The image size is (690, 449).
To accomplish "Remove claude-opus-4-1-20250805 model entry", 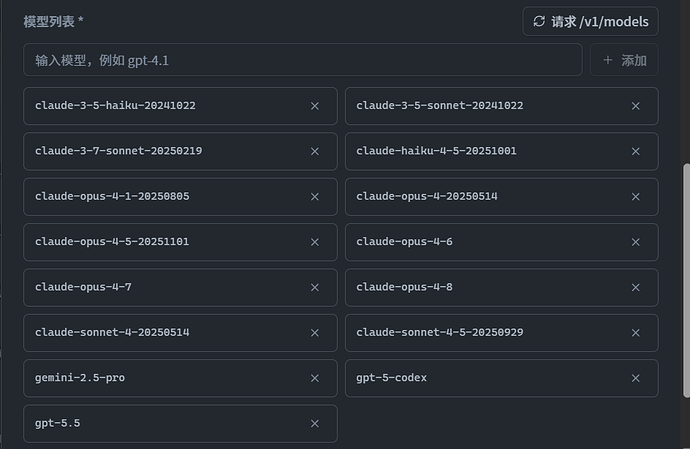I will 315,197.
